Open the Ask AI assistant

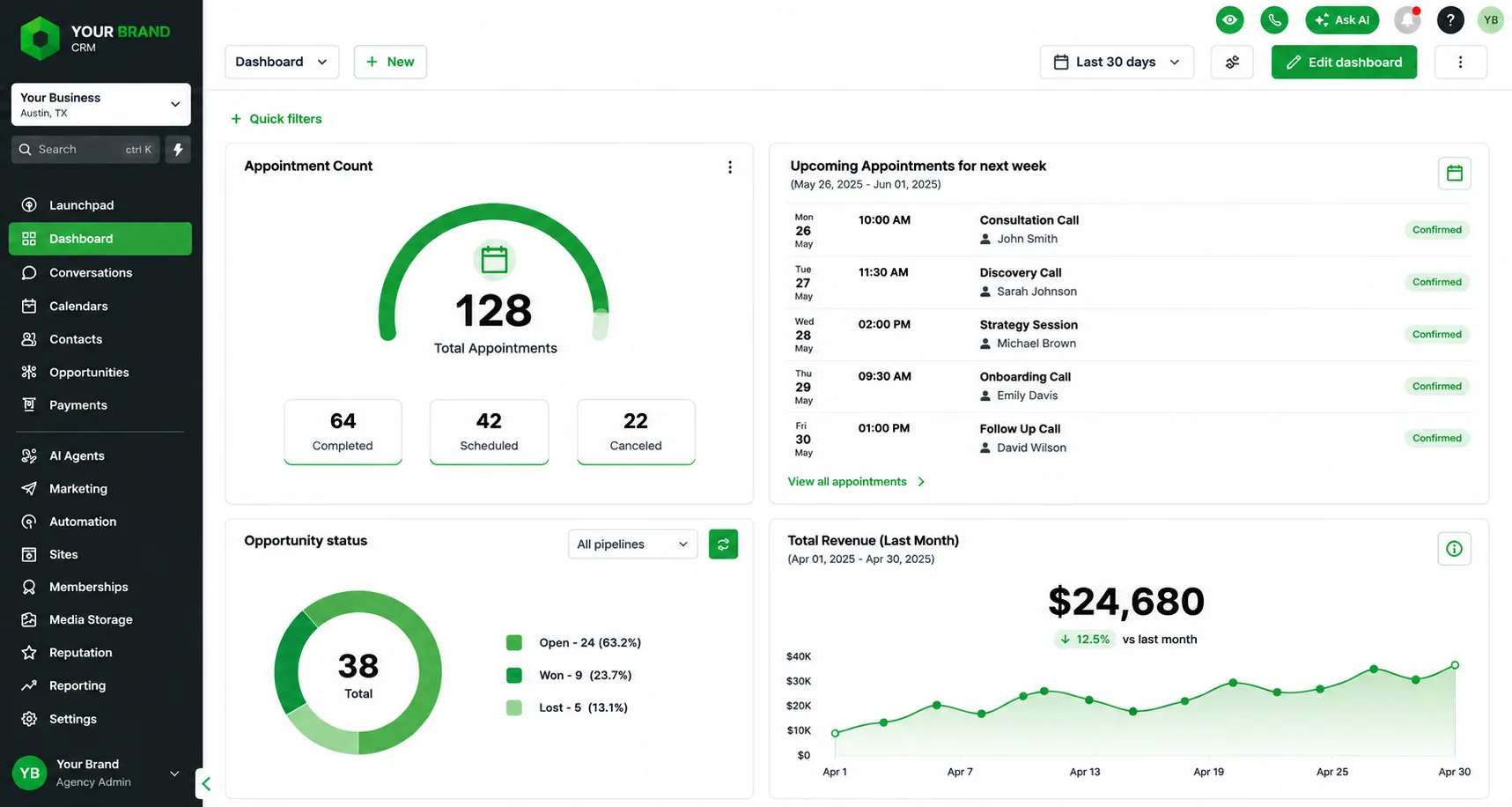[1342, 19]
